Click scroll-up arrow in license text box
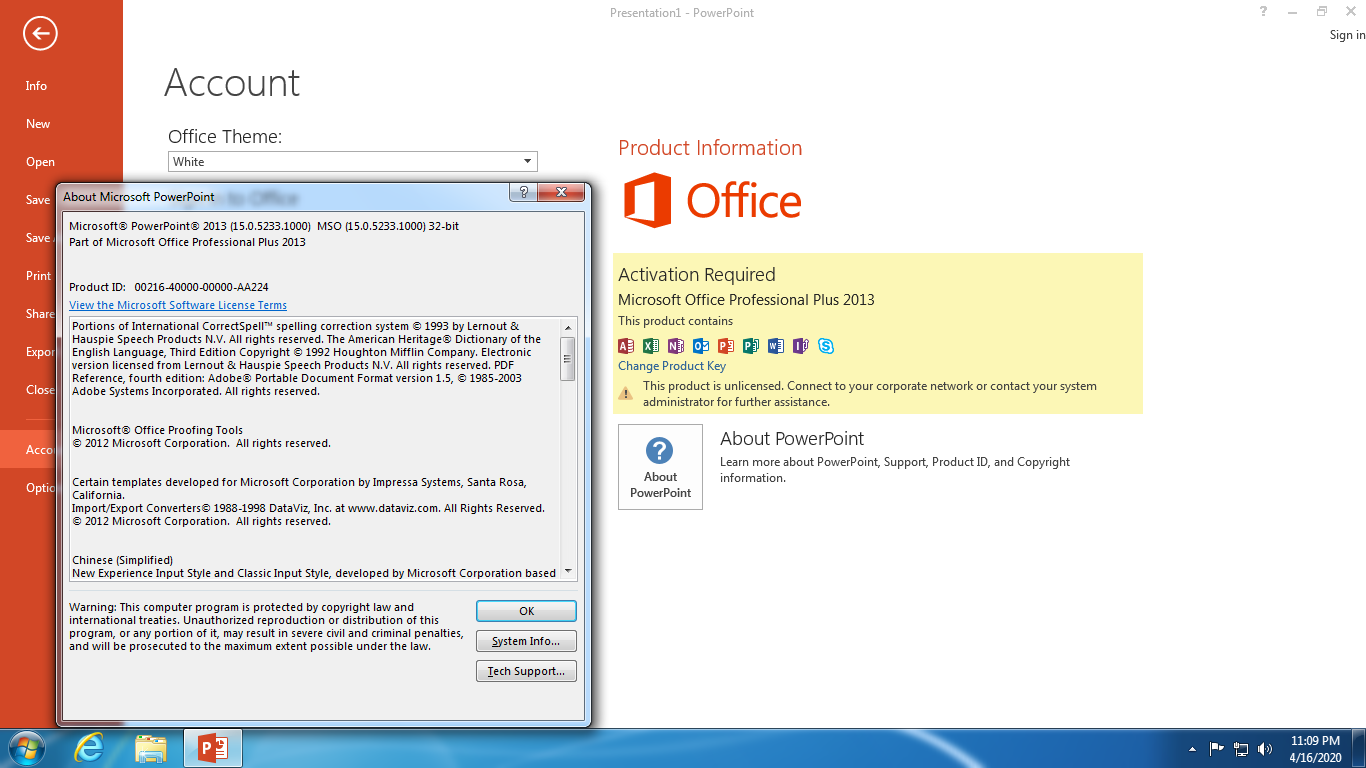The height and width of the screenshot is (768, 1366). pyautogui.click(x=568, y=327)
